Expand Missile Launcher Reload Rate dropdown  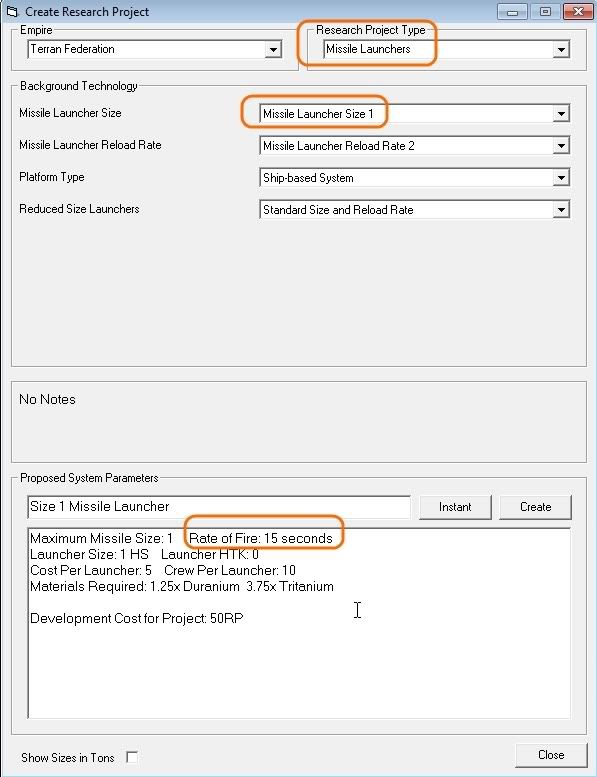561,146
